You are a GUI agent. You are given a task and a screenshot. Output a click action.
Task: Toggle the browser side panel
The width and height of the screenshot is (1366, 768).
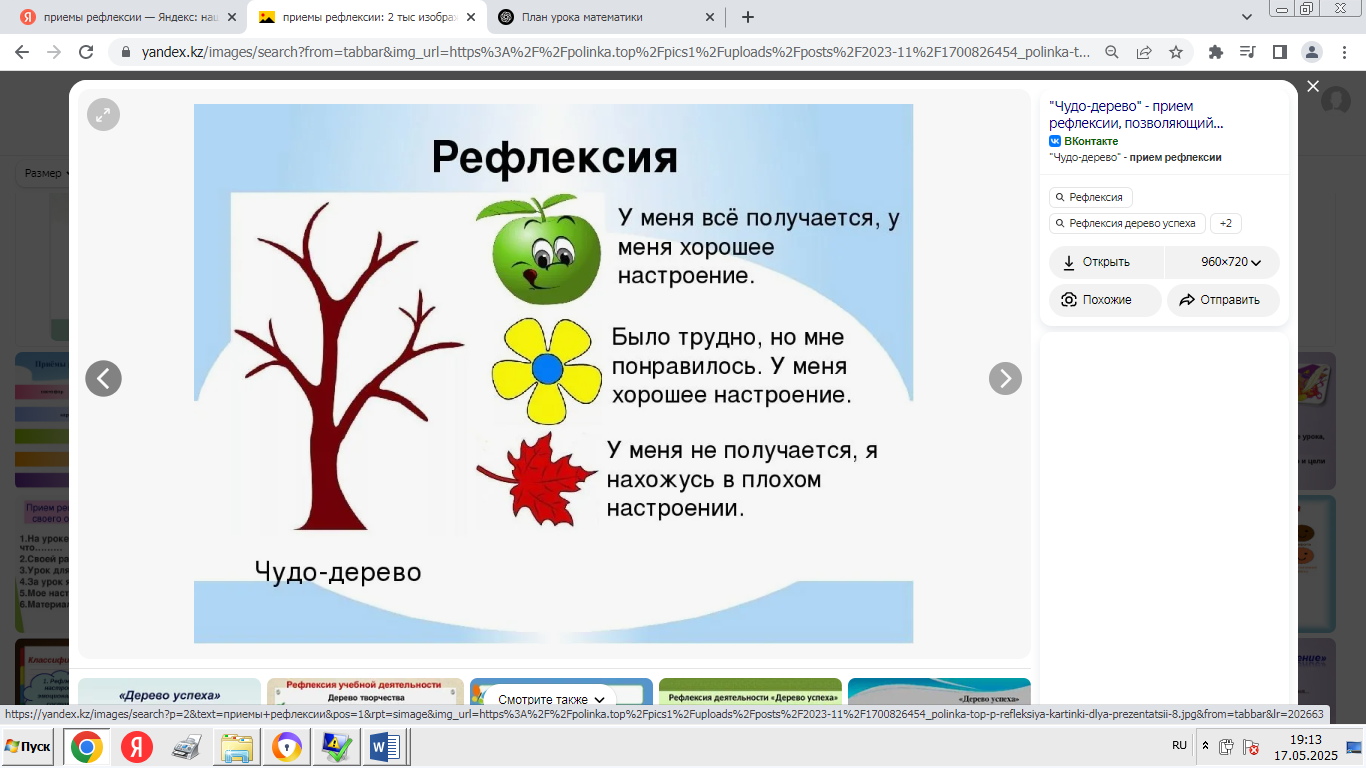point(1279,52)
